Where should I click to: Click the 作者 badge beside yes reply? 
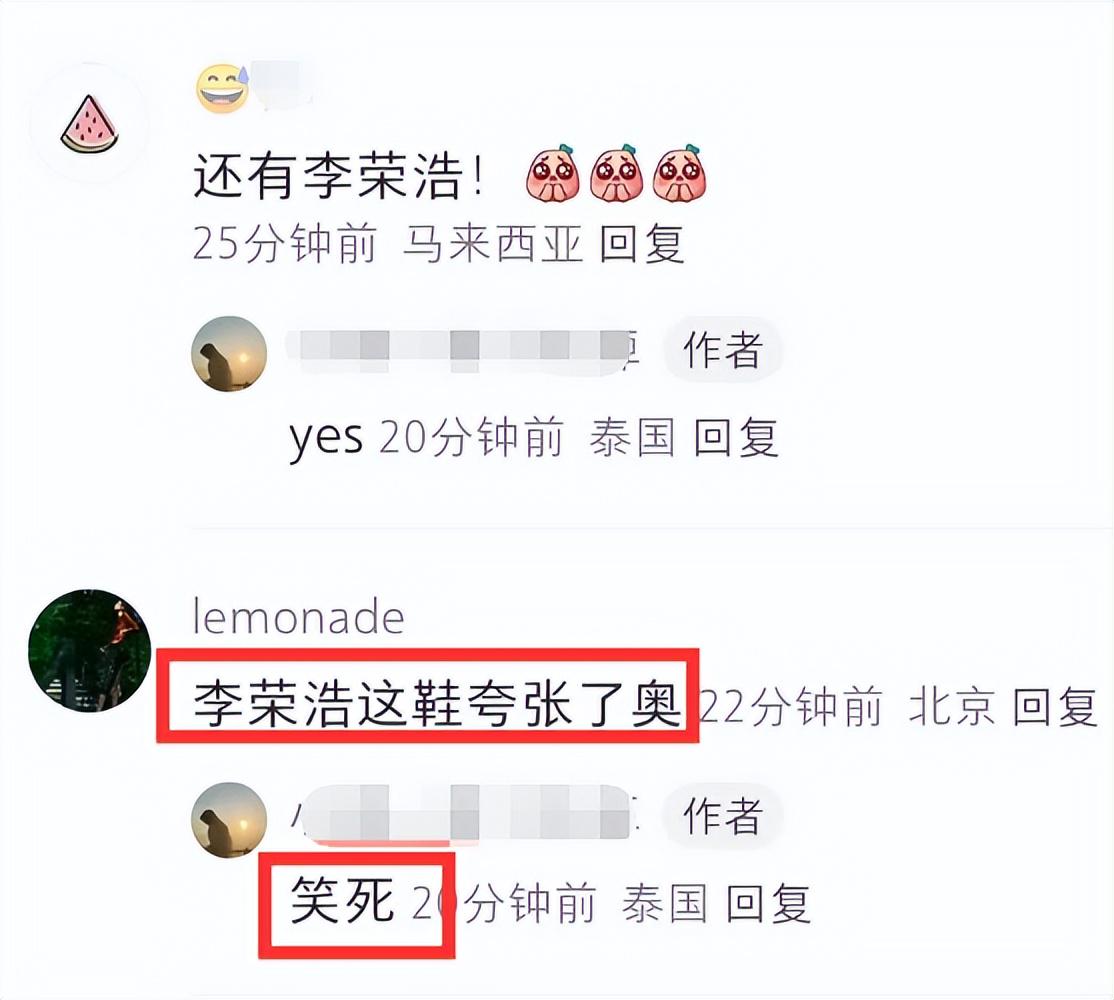[x=723, y=349]
